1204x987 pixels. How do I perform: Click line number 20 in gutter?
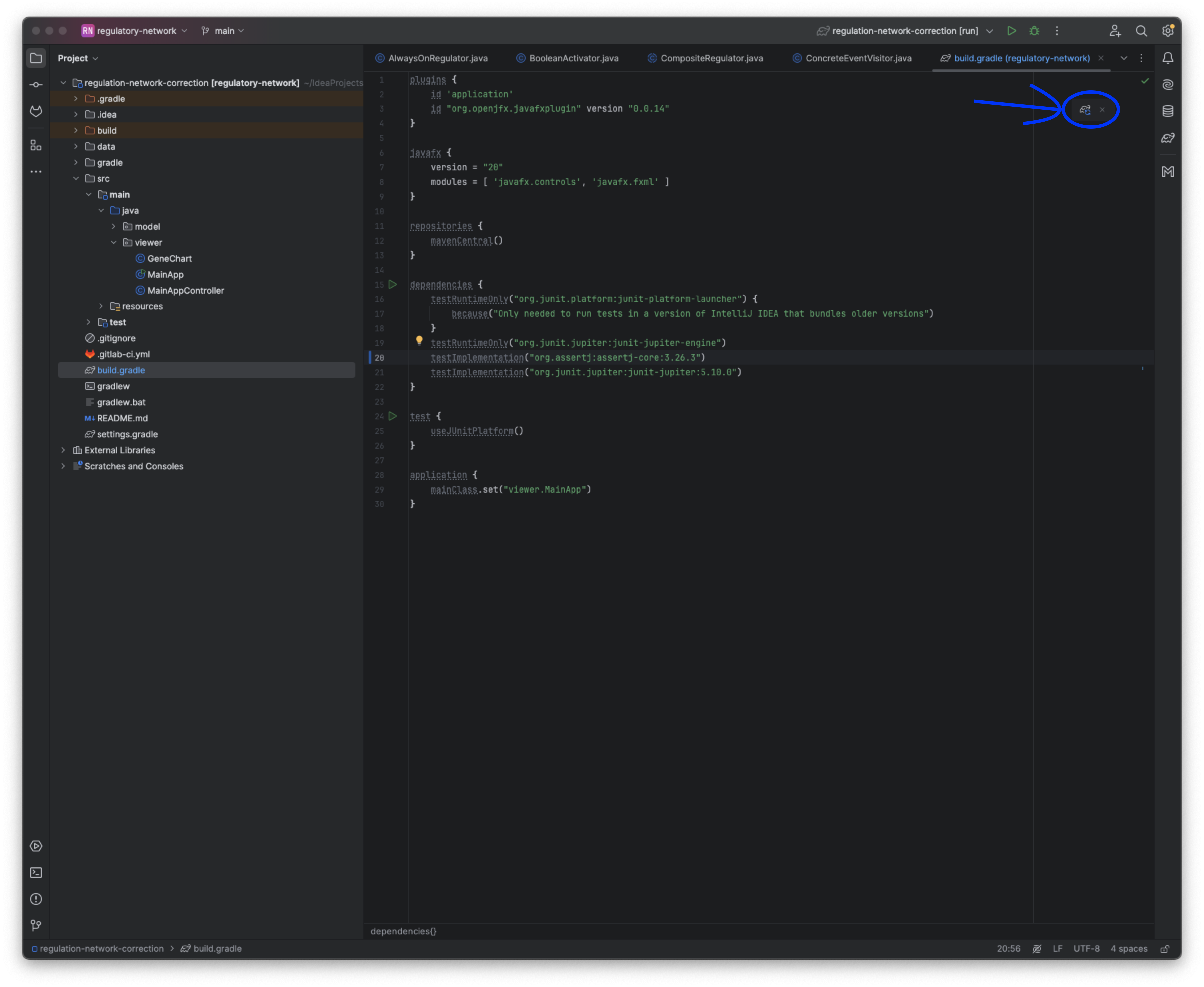click(380, 358)
